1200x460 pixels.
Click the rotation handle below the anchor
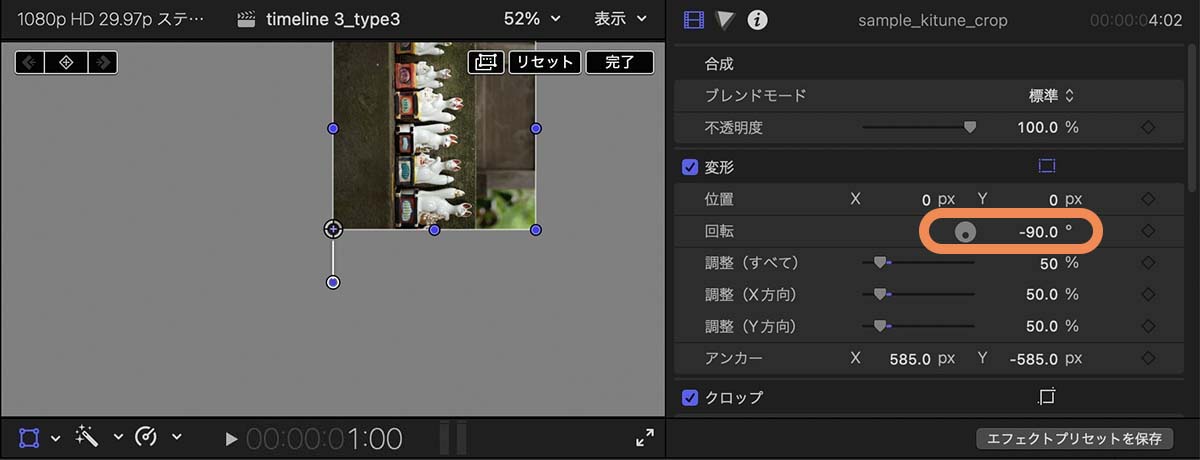click(333, 283)
